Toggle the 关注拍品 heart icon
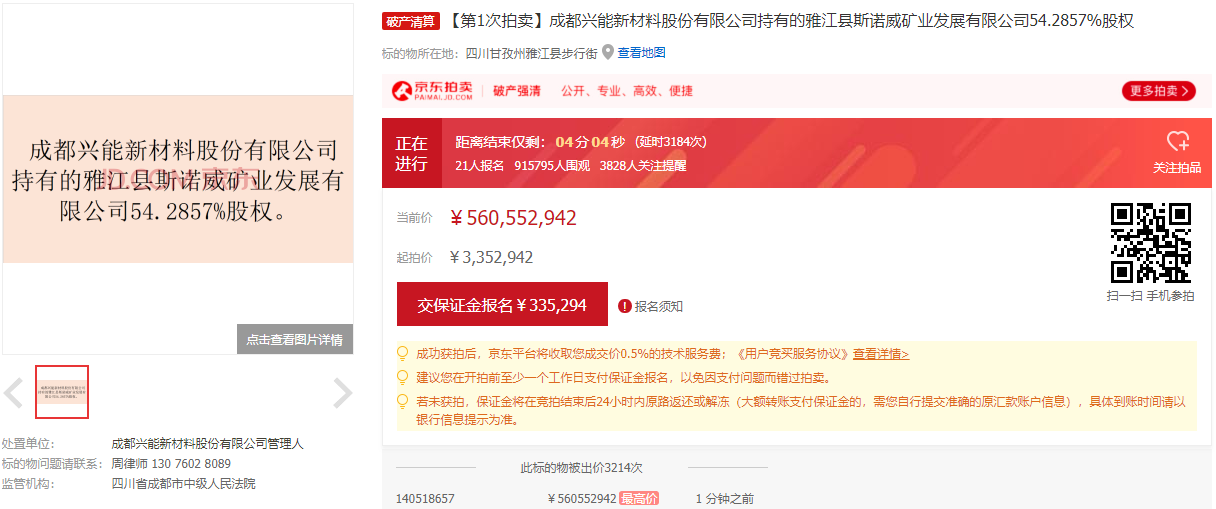This screenshot has height=509, width=1216. coord(1177,142)
